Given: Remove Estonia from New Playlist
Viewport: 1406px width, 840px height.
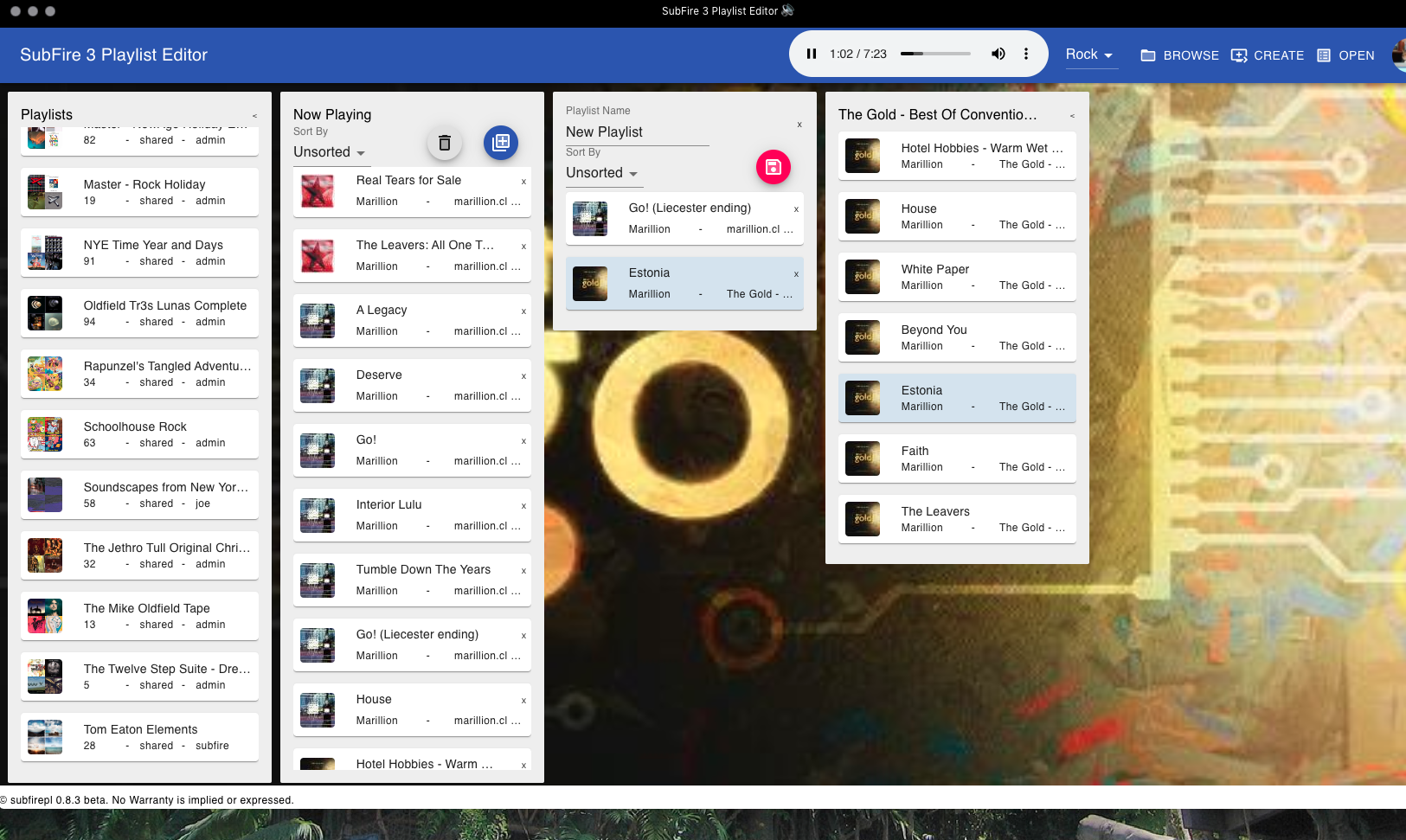Looking at the screenshot, I should (796, 274).
